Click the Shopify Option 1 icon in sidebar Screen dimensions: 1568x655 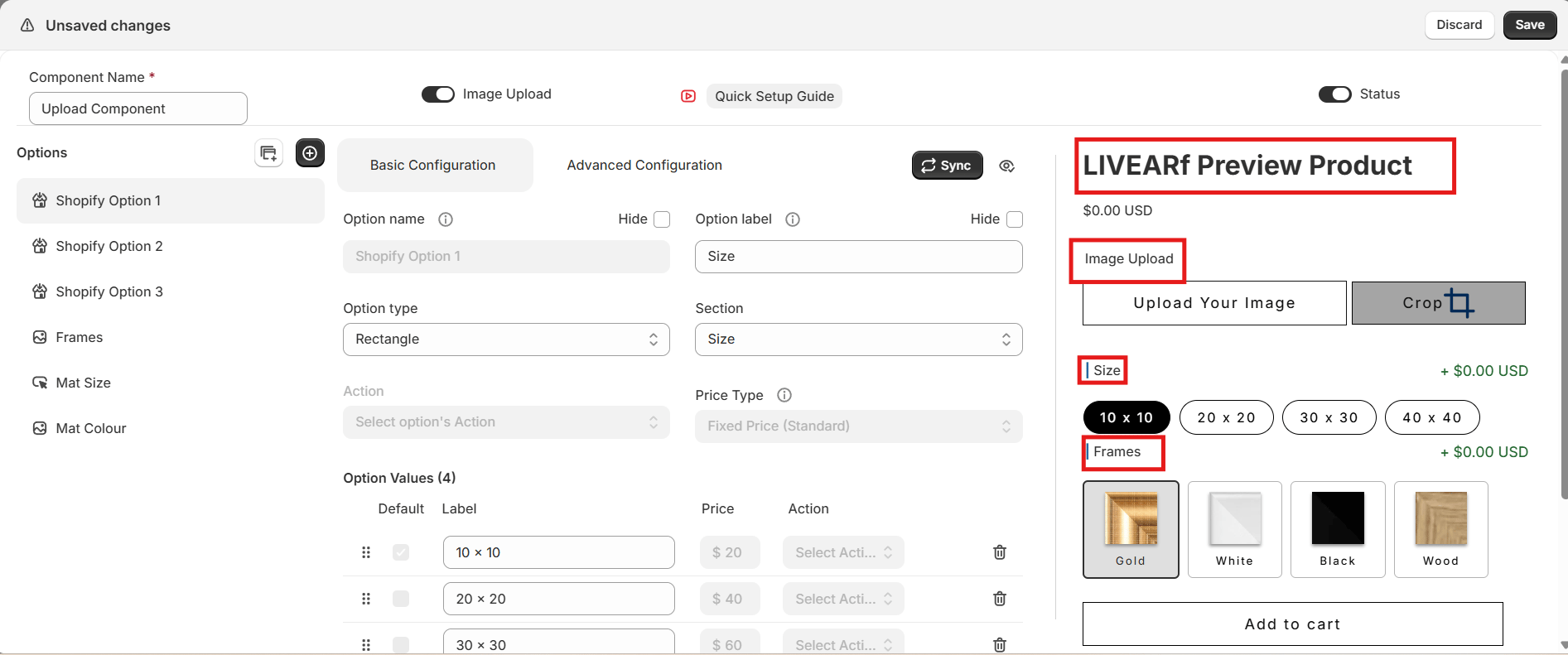pos(40,200)
